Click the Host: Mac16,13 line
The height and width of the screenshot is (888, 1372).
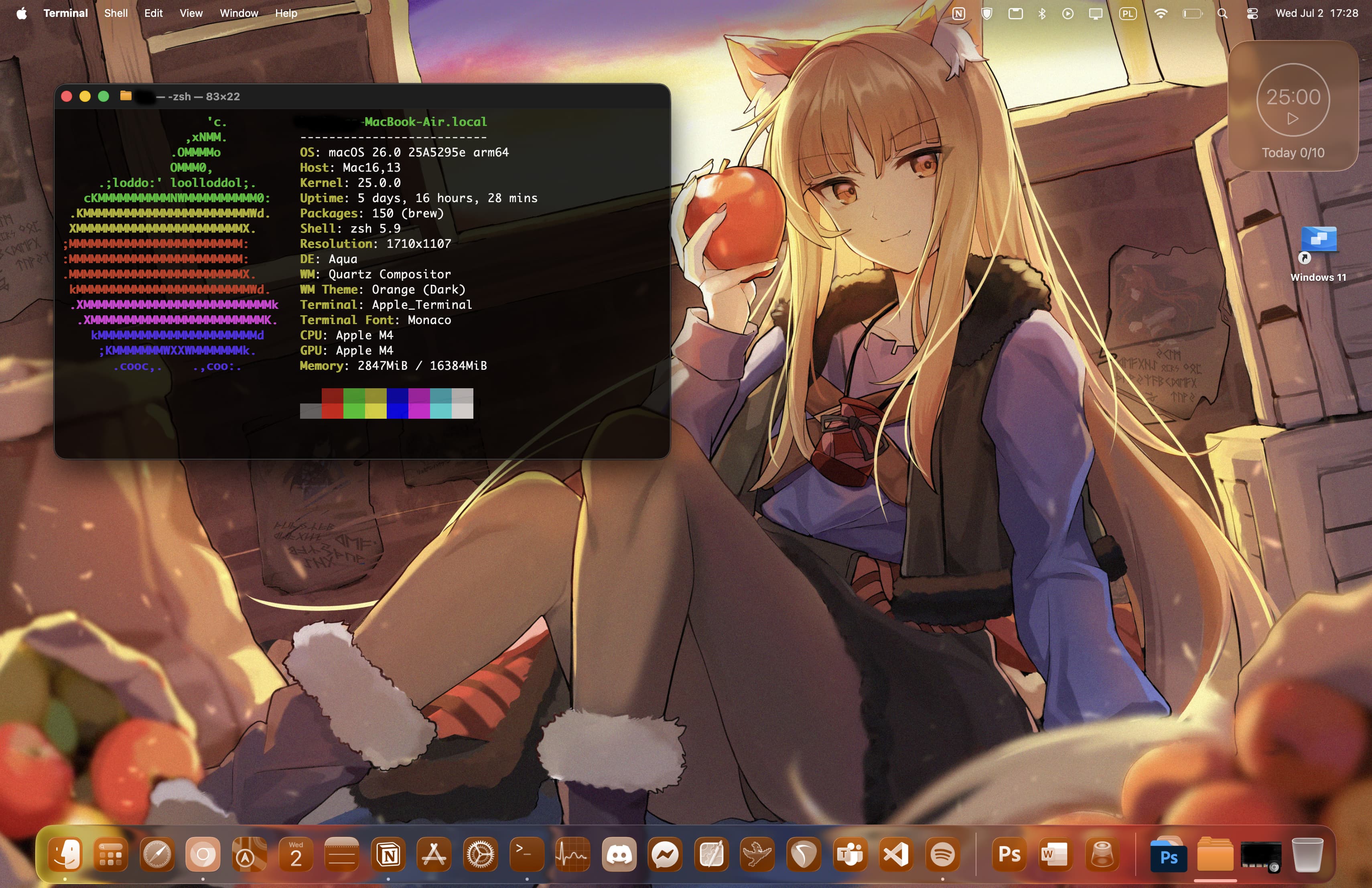(350, 167)
